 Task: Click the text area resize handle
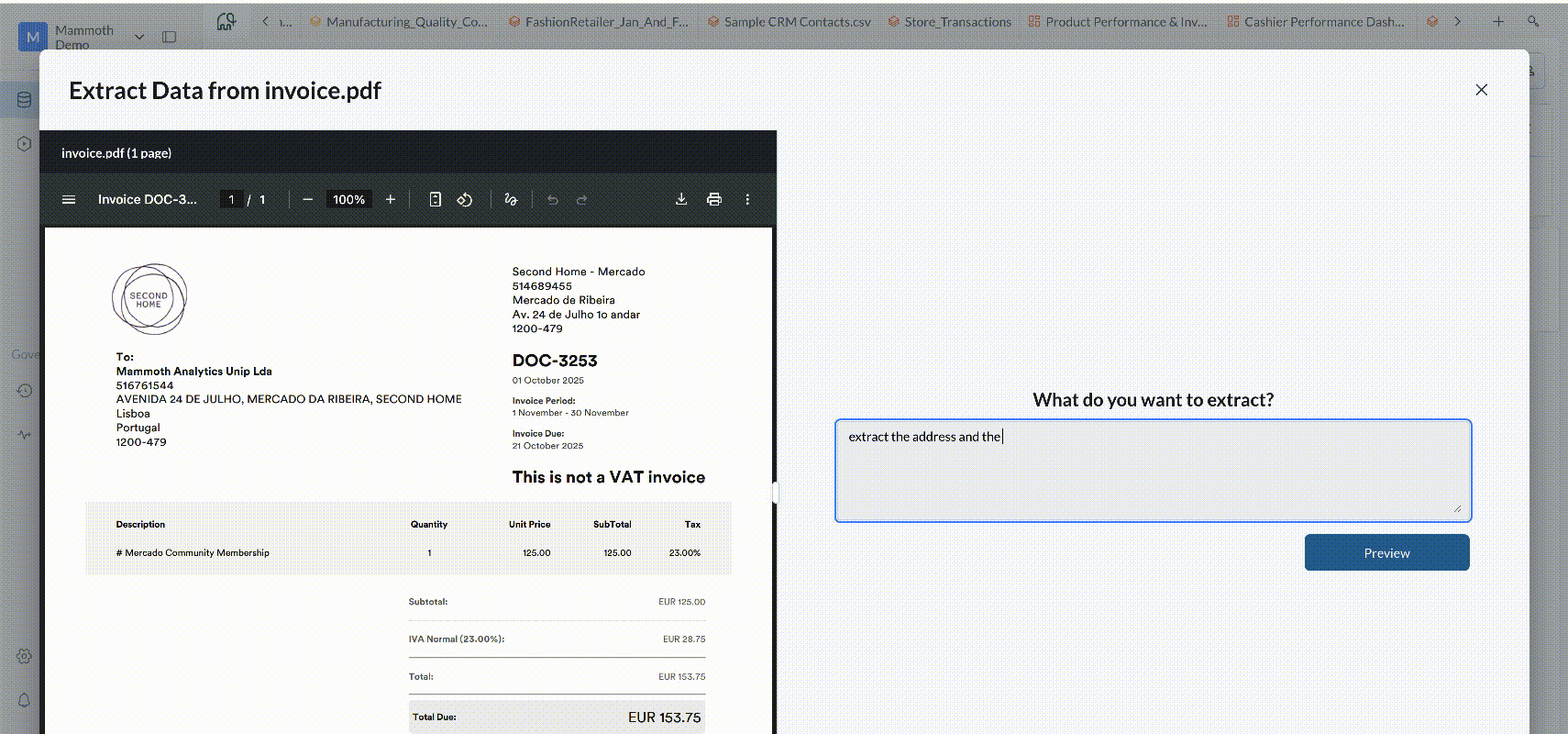pos(1457,508)
